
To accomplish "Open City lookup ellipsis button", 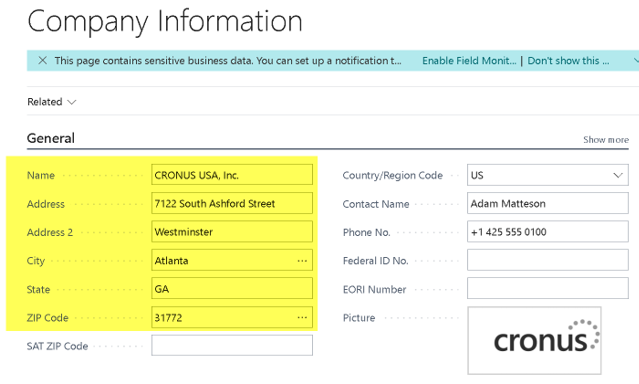I will 302,260.
